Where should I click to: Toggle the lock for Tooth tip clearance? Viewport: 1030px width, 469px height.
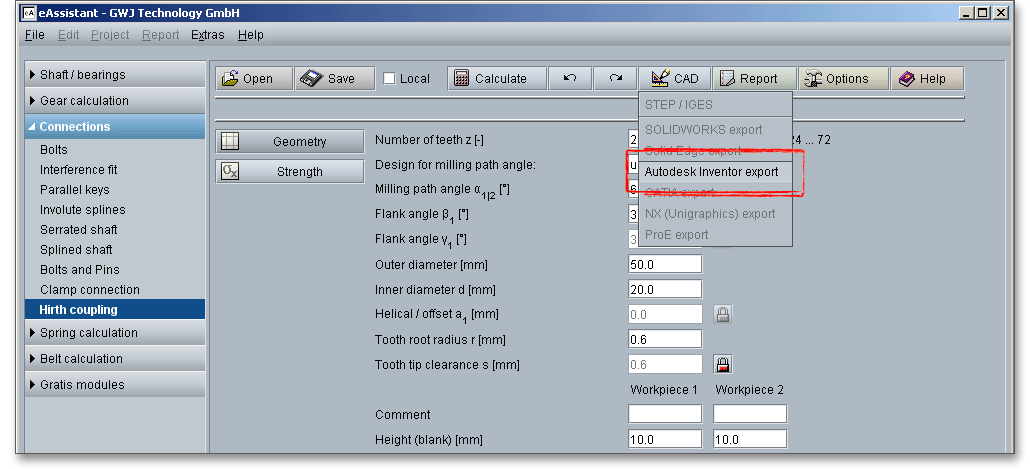pos(722,364)
